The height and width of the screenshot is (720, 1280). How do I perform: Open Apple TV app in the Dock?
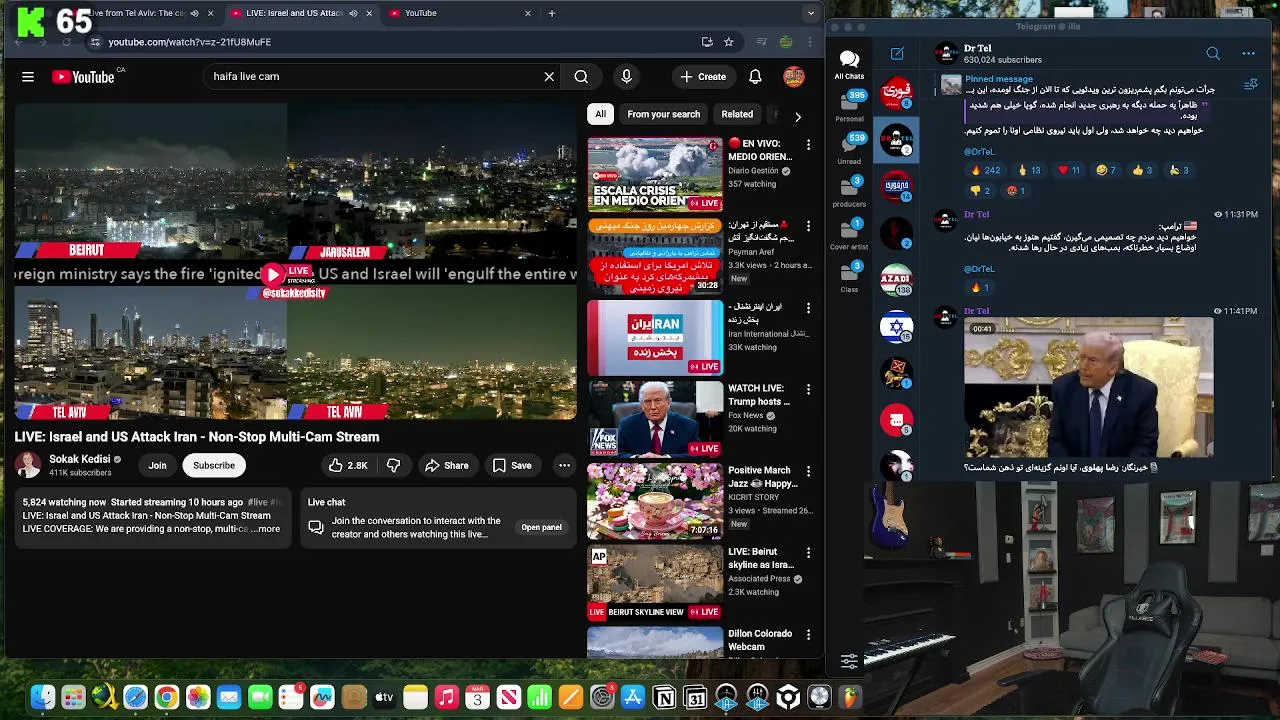[x=384, y=697]
